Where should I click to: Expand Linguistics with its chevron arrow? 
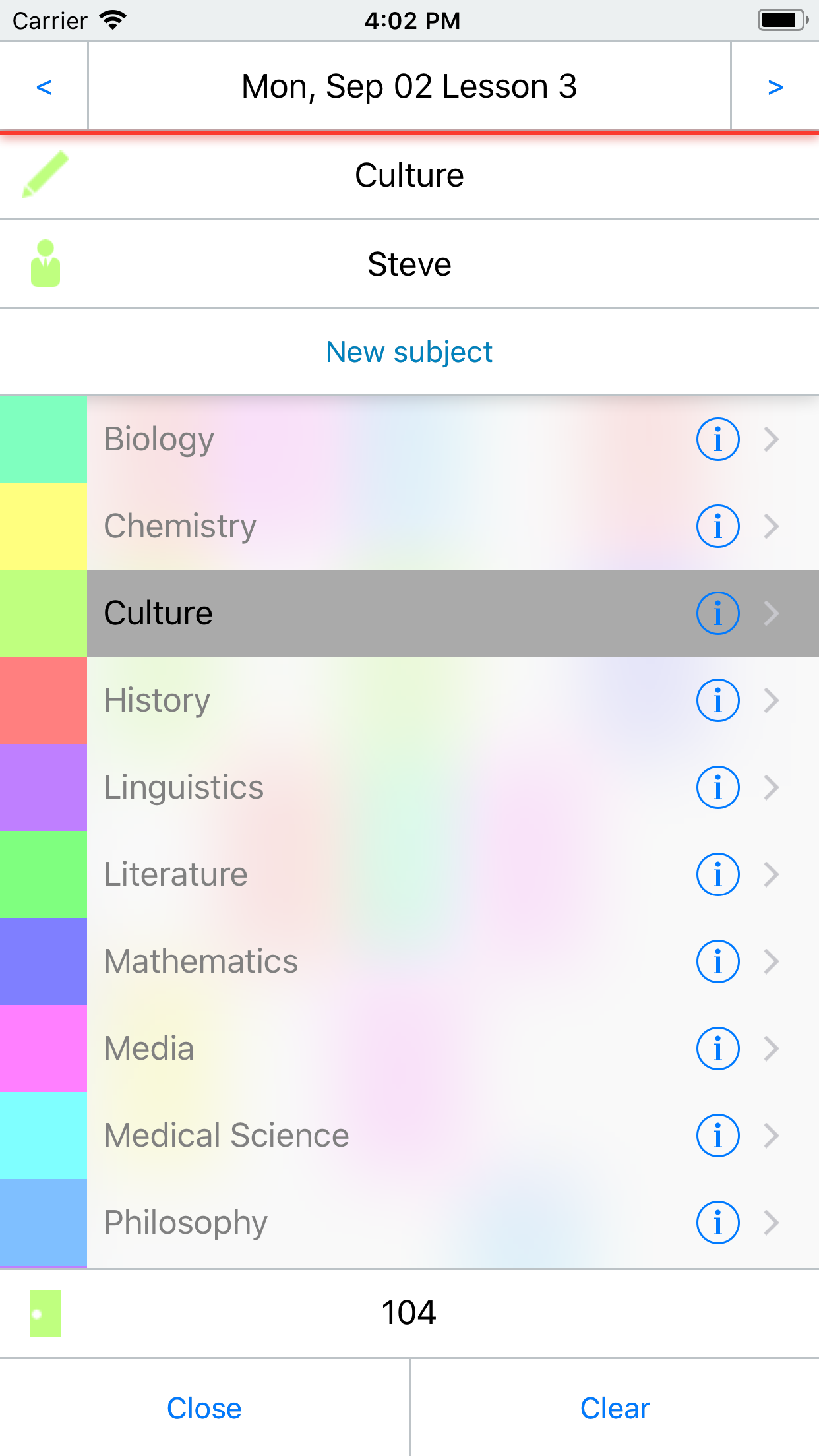[772, 787]
